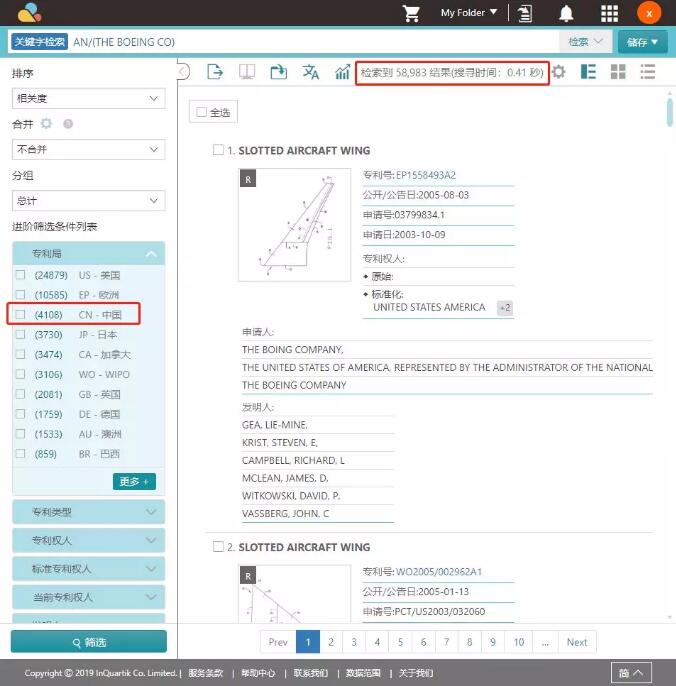This screenshot has width=676, height=686.
Task: Open the 检索 search dropdown
Action: click(x=585, y=42)
